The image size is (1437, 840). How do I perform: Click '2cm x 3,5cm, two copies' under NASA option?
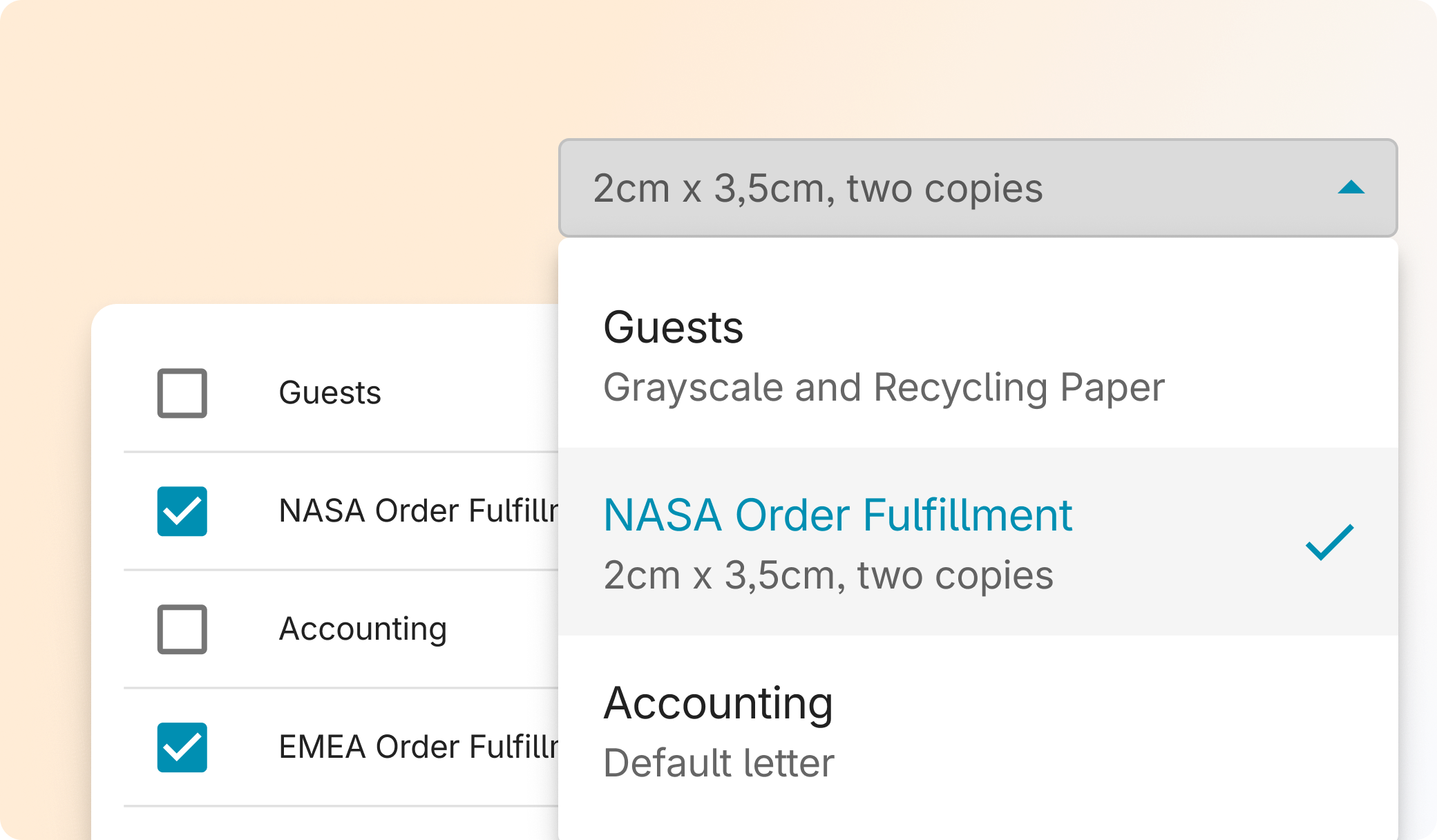[828, 575]
